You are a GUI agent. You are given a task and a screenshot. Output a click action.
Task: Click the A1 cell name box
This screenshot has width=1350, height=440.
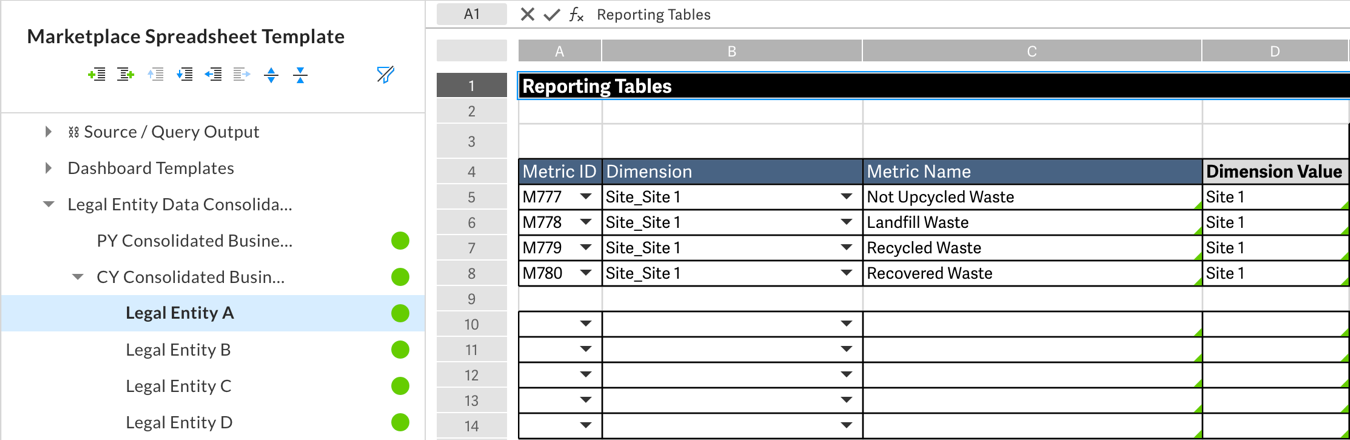point(472,15)
